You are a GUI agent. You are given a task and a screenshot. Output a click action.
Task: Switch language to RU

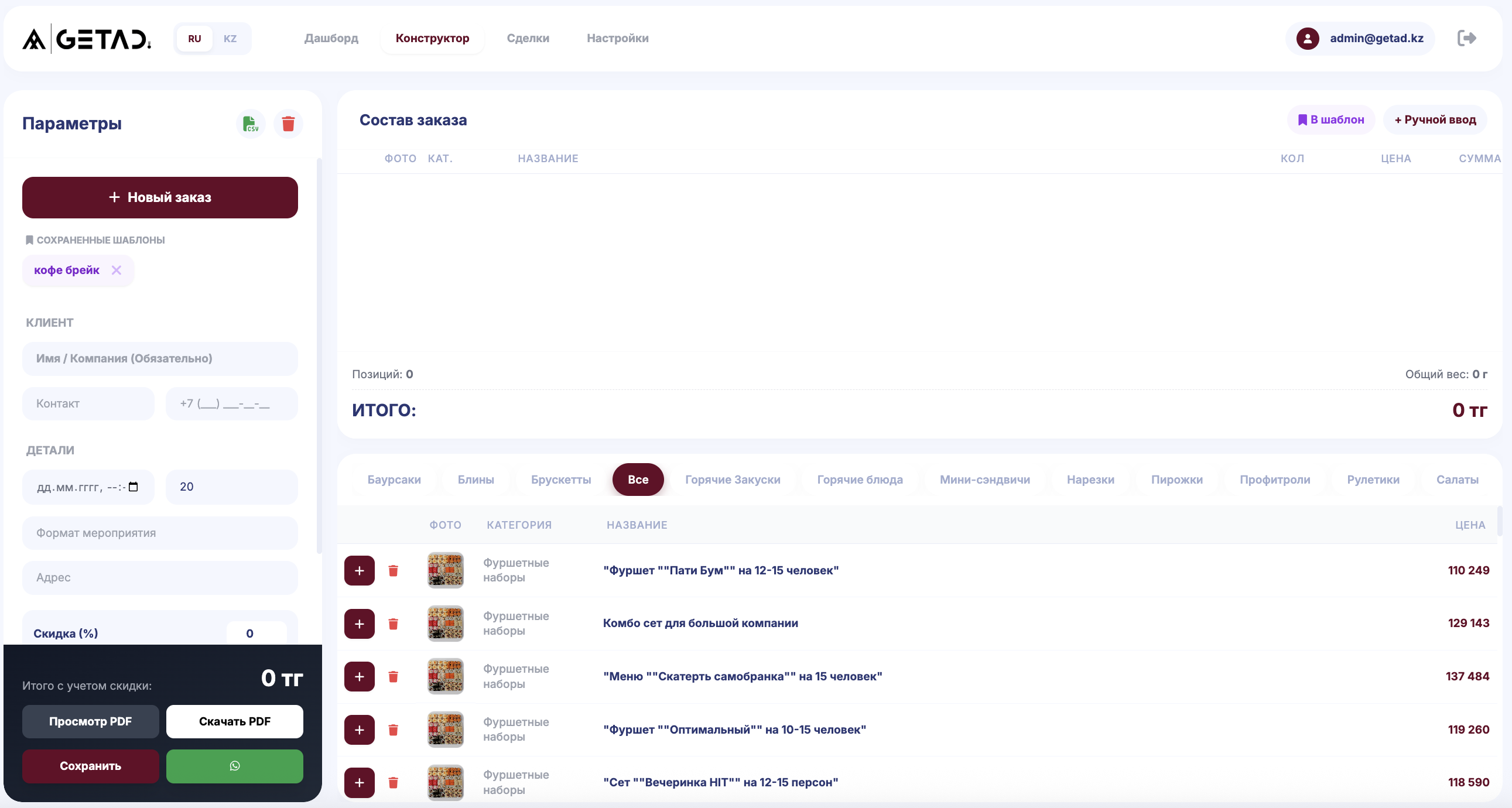(x=194, y=39)
